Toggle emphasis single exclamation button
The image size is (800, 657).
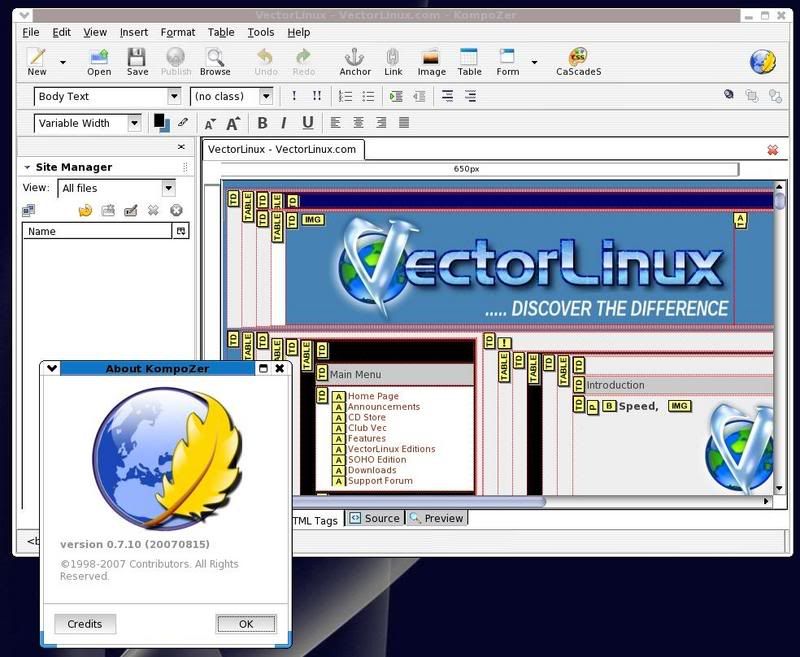[294, 96]
